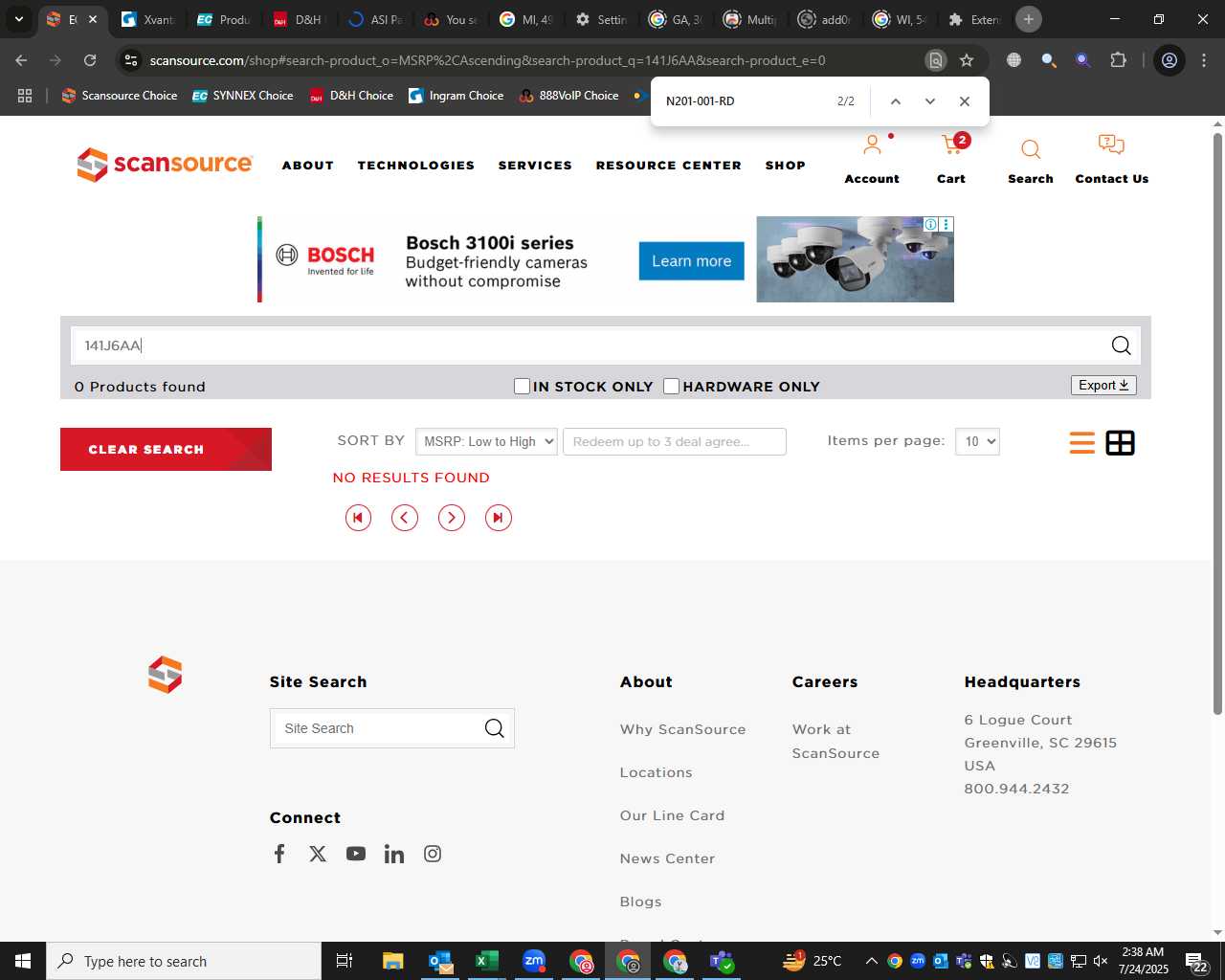Image resolution: width=1225 pixels, height=980 pixels.
Task: Open Zoom from the taskbar
Action: (534, 961)
